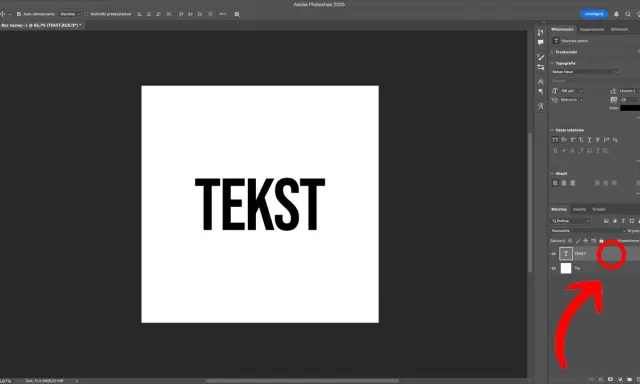
Task: Toggle the Strikethrough text button
Action: 598,140
